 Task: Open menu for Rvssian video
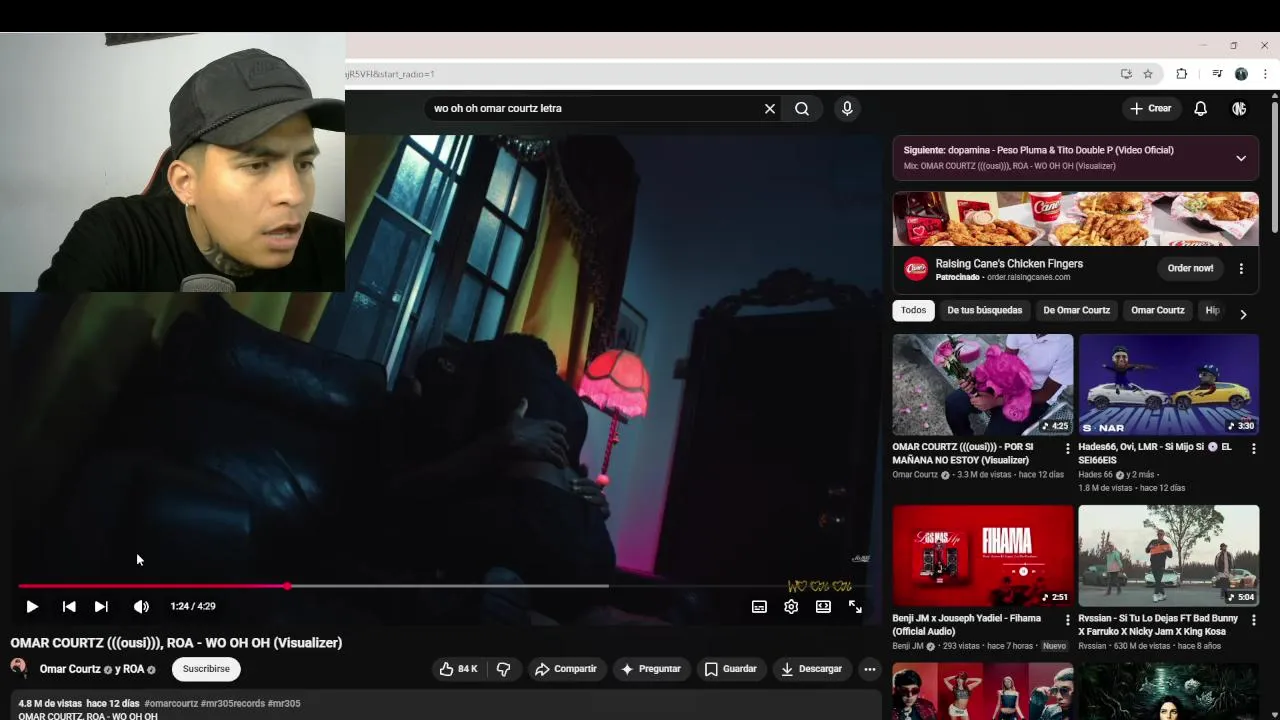pyautogui.click(x=1253, y=620)
